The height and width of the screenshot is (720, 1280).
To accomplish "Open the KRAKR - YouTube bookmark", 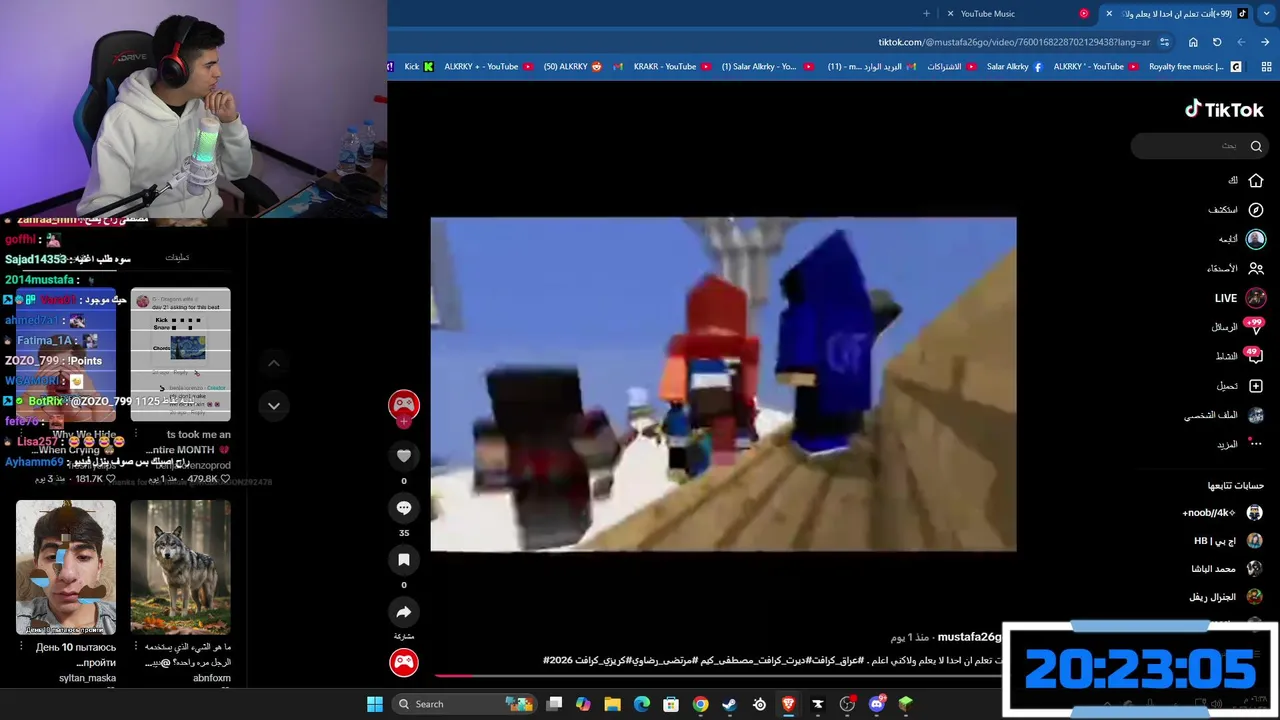I will [672, 67].
